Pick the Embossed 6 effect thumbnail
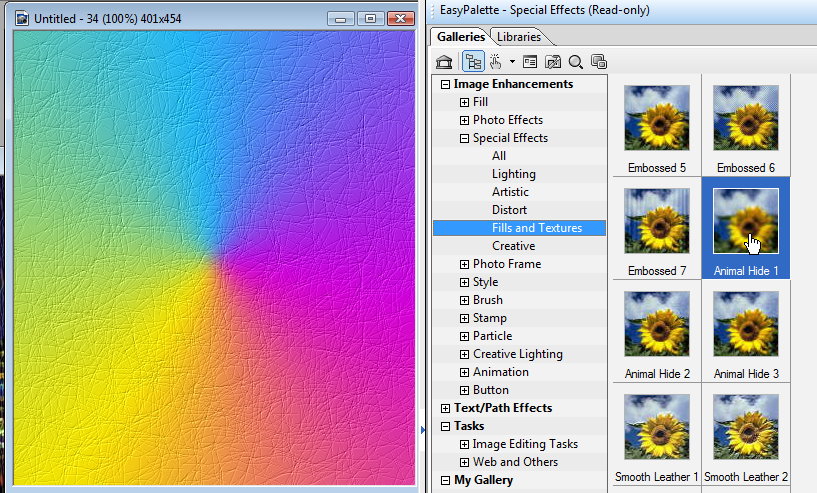The width and height of the screenshot is (817, 493). point(746,118)
